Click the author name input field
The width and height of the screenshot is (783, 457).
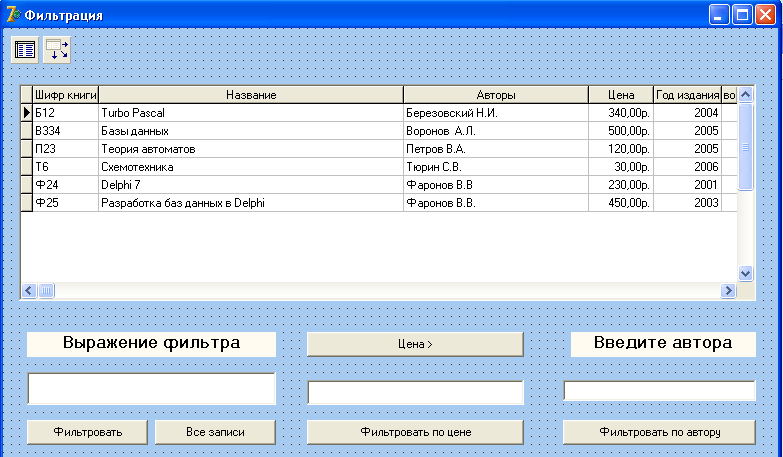(x=660, y=391)
